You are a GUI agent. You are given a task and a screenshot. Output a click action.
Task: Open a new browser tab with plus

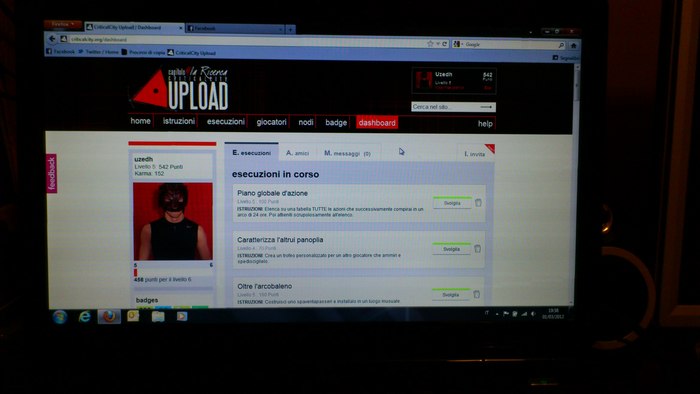(x=290, y=29)
